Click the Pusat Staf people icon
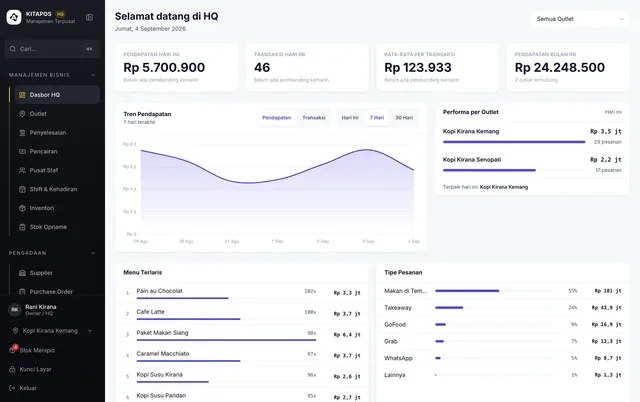Screen dimensions: 640x402 tap(22, 170)
